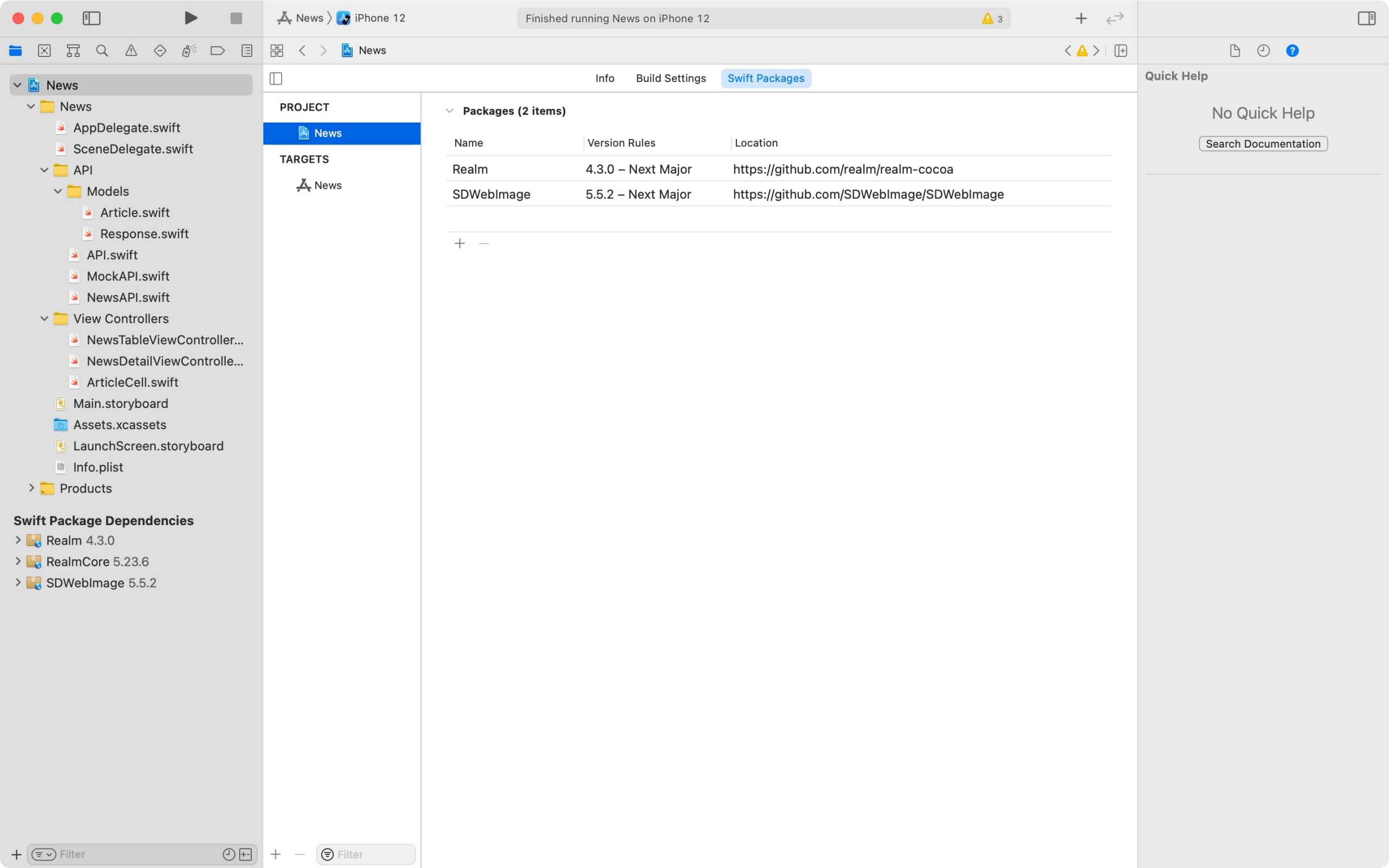The height and width of the screenshot is (868, 1389).
Task: Open the Symbol navigator
Action: click(73, 50)
